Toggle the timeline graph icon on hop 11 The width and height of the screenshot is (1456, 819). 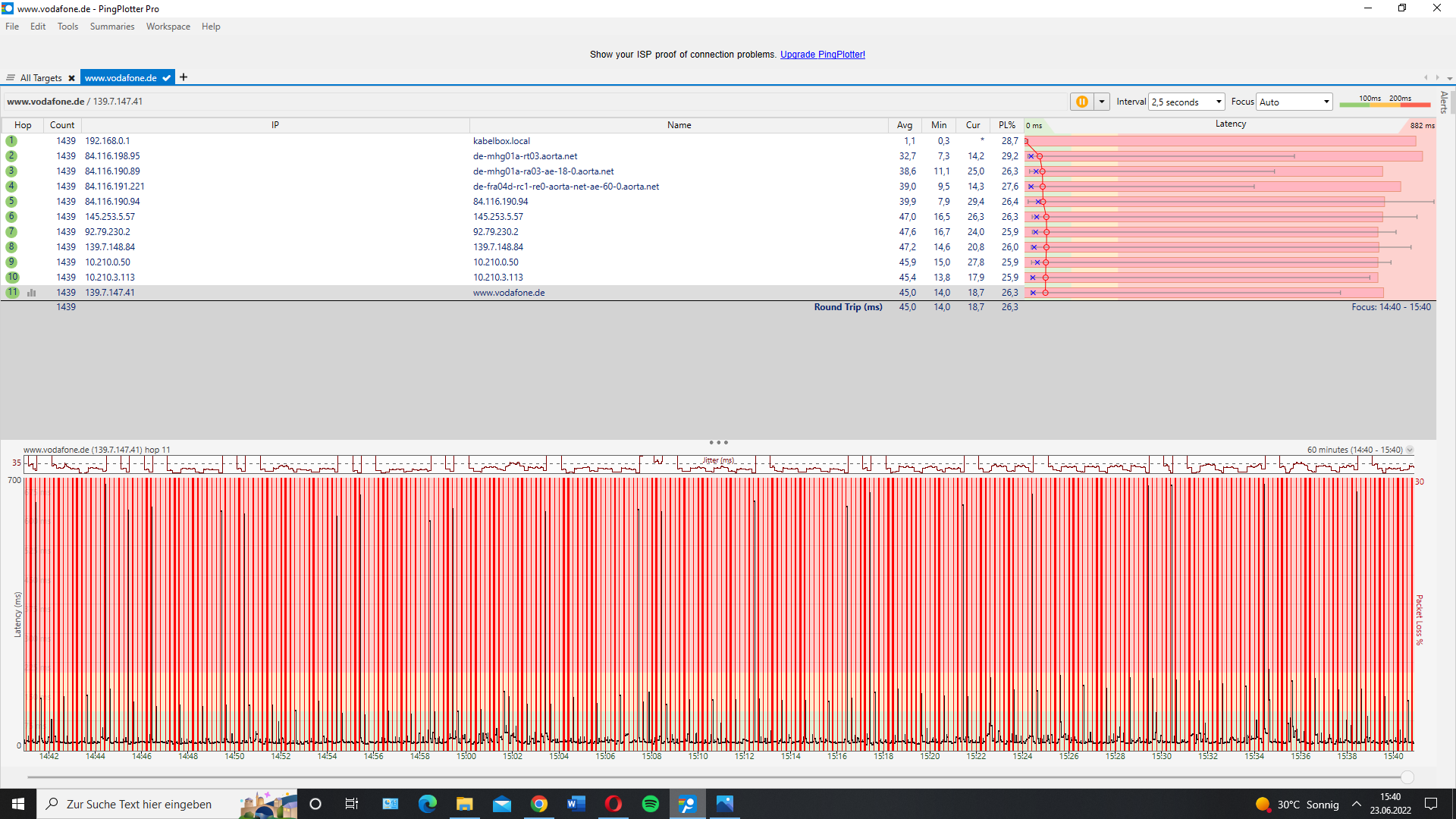(x=32, y=293)
